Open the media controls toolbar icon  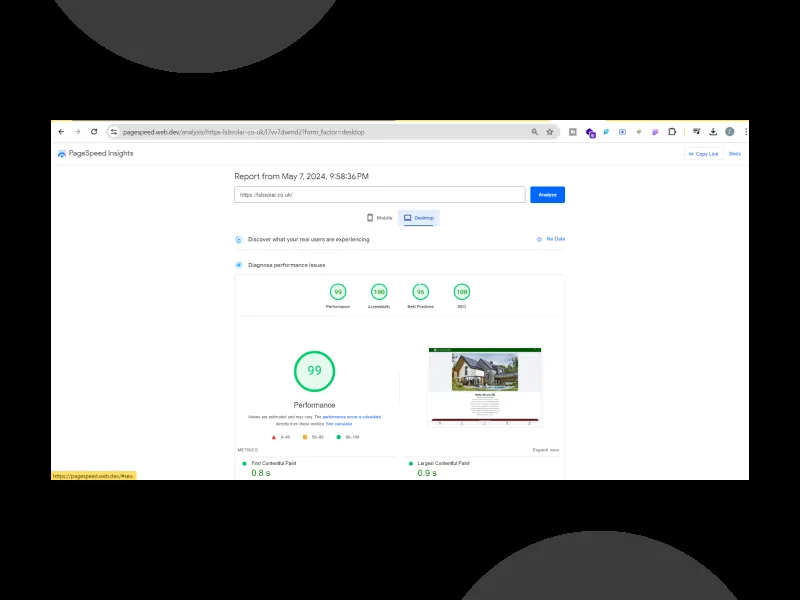[696, 132]
